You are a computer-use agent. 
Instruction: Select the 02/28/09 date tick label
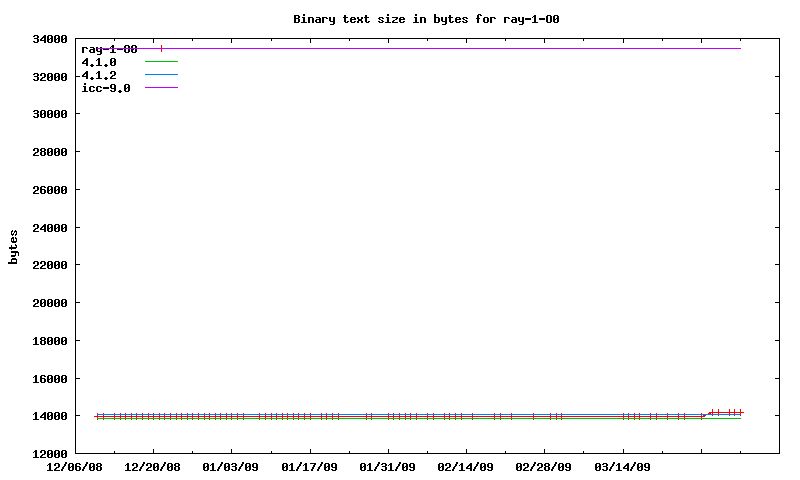click(x=543, y=467)
